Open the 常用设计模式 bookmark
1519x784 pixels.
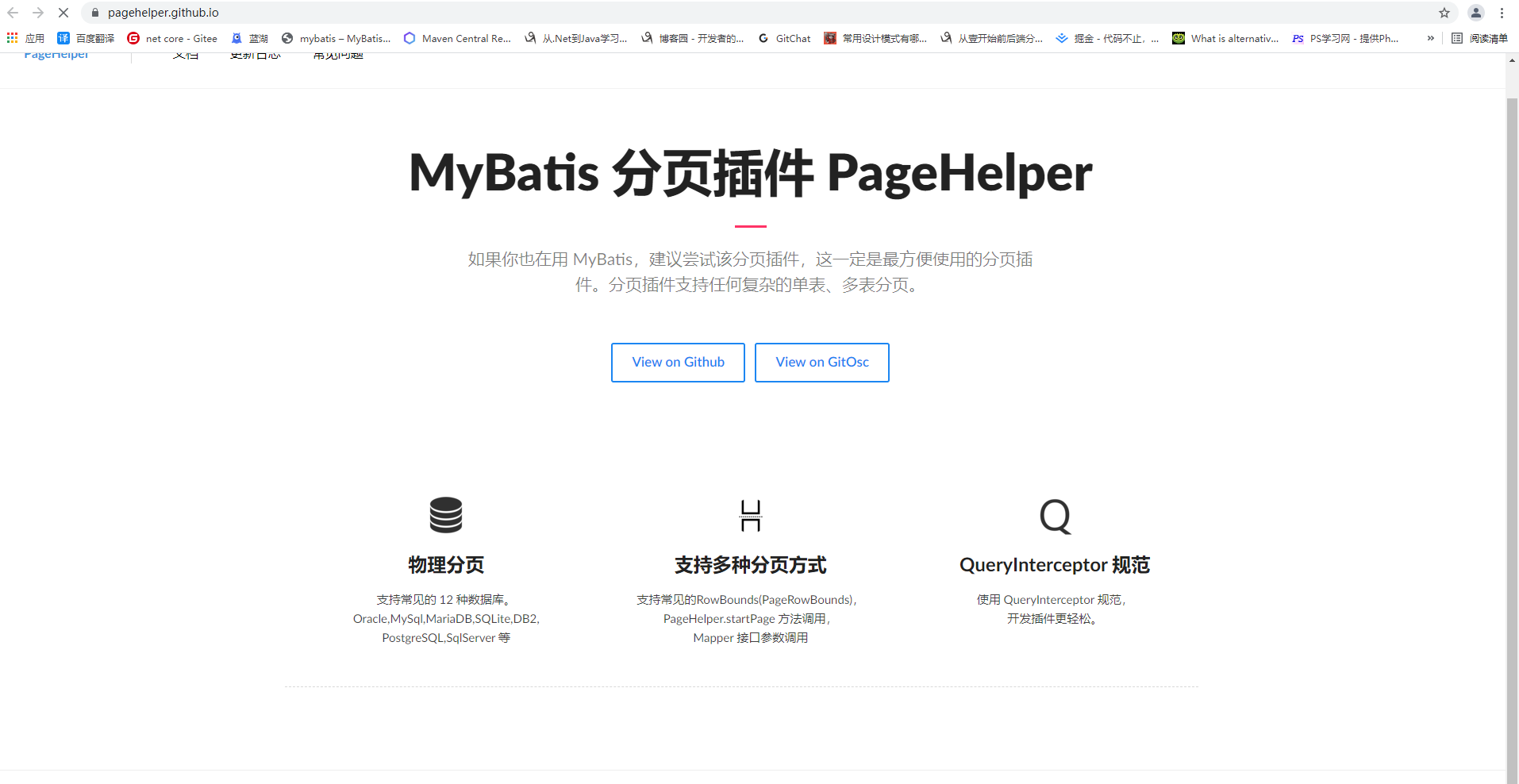[875, 38]
